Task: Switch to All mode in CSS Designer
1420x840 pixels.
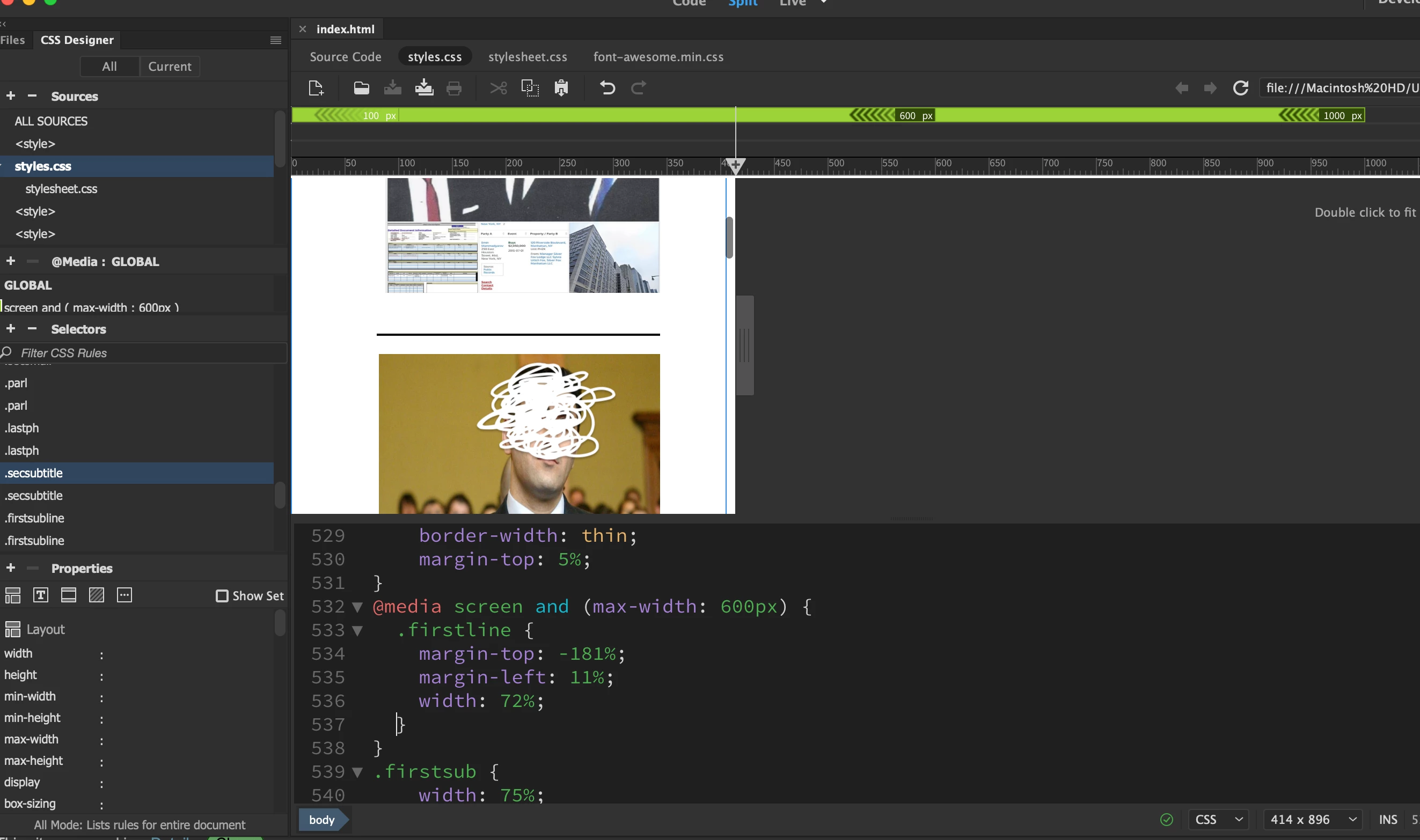Action: [x=109, y=67]
